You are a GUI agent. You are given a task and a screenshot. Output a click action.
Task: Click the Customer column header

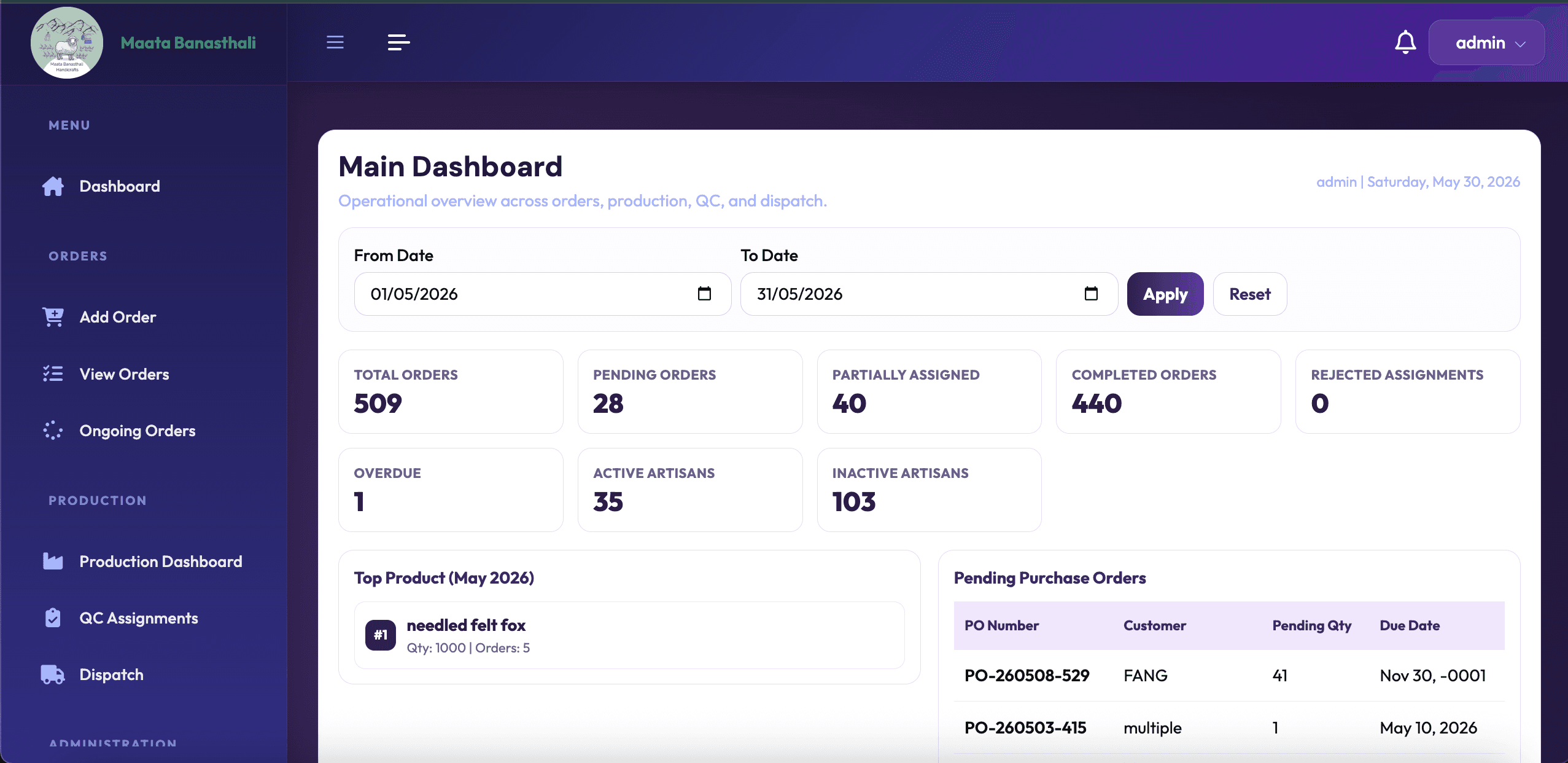[1155, 625]
